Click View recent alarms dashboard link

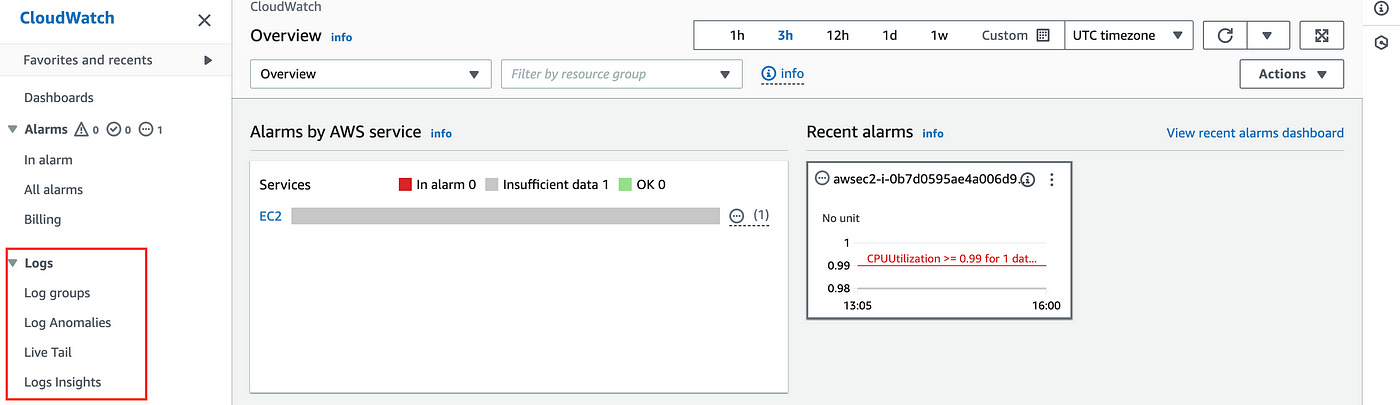(1255, 133)
